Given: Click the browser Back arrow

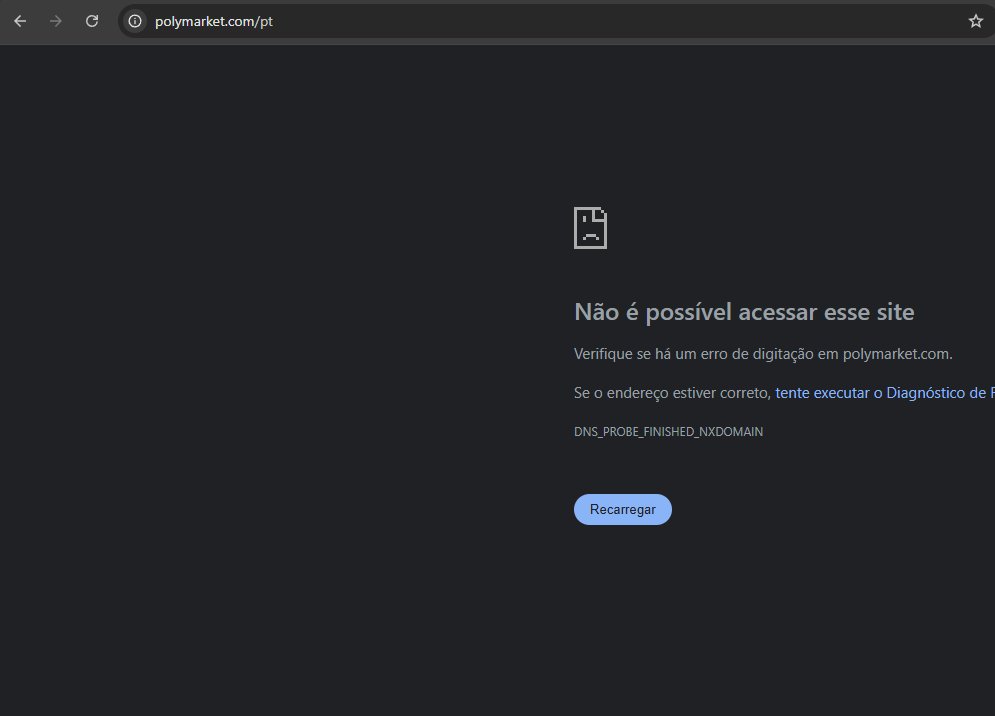Looking at the screenshot, I should tap(20, 21).
